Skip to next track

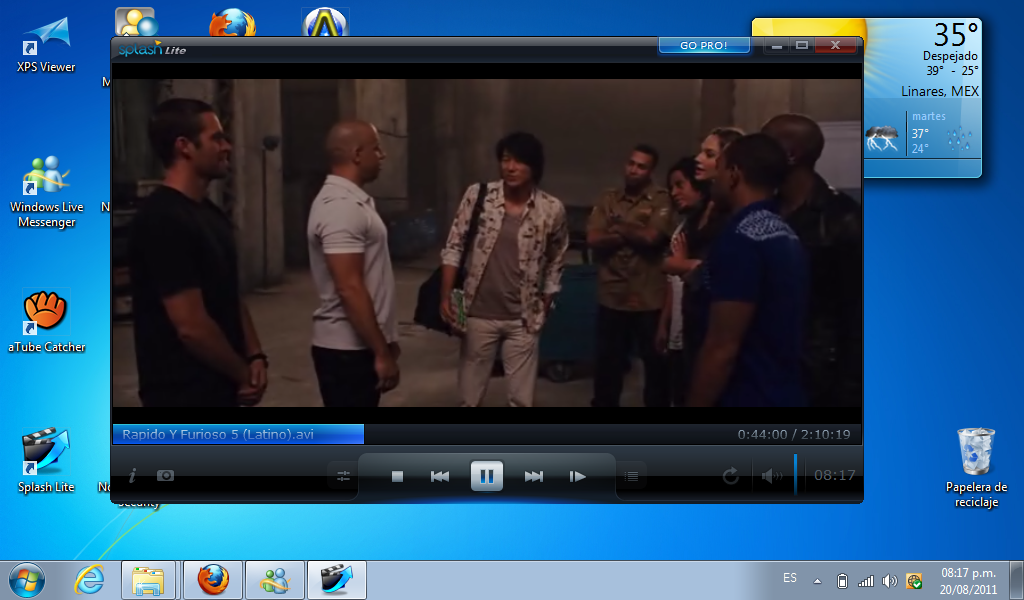point(534,477)
